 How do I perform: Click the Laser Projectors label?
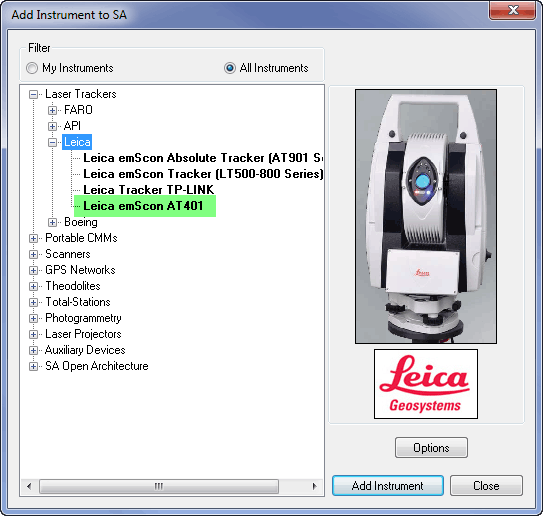[83, 334]
